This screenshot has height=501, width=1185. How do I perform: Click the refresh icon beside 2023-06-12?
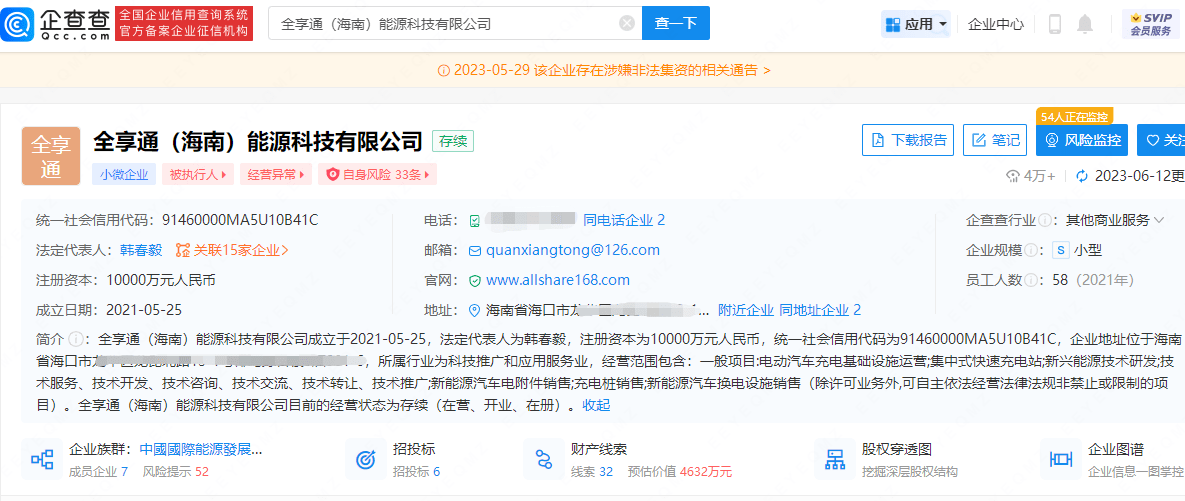click(1082, 176)
